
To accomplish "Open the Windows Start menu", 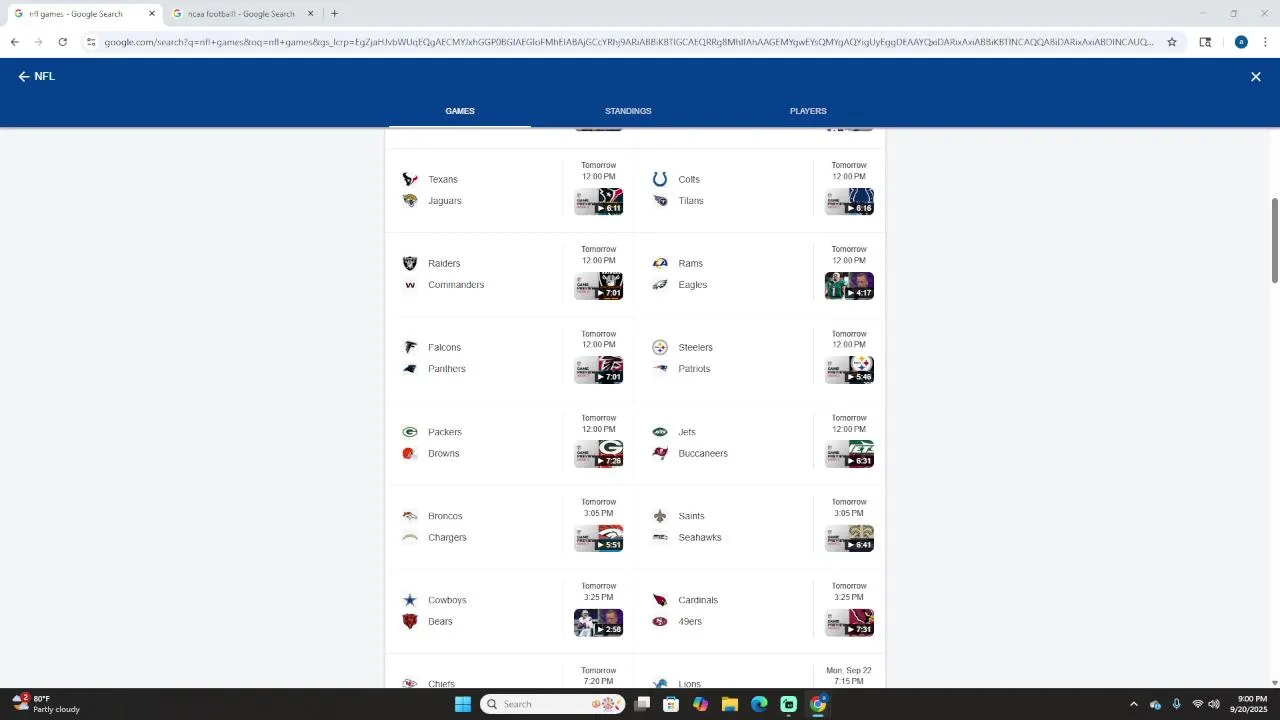I will [462, 704].
